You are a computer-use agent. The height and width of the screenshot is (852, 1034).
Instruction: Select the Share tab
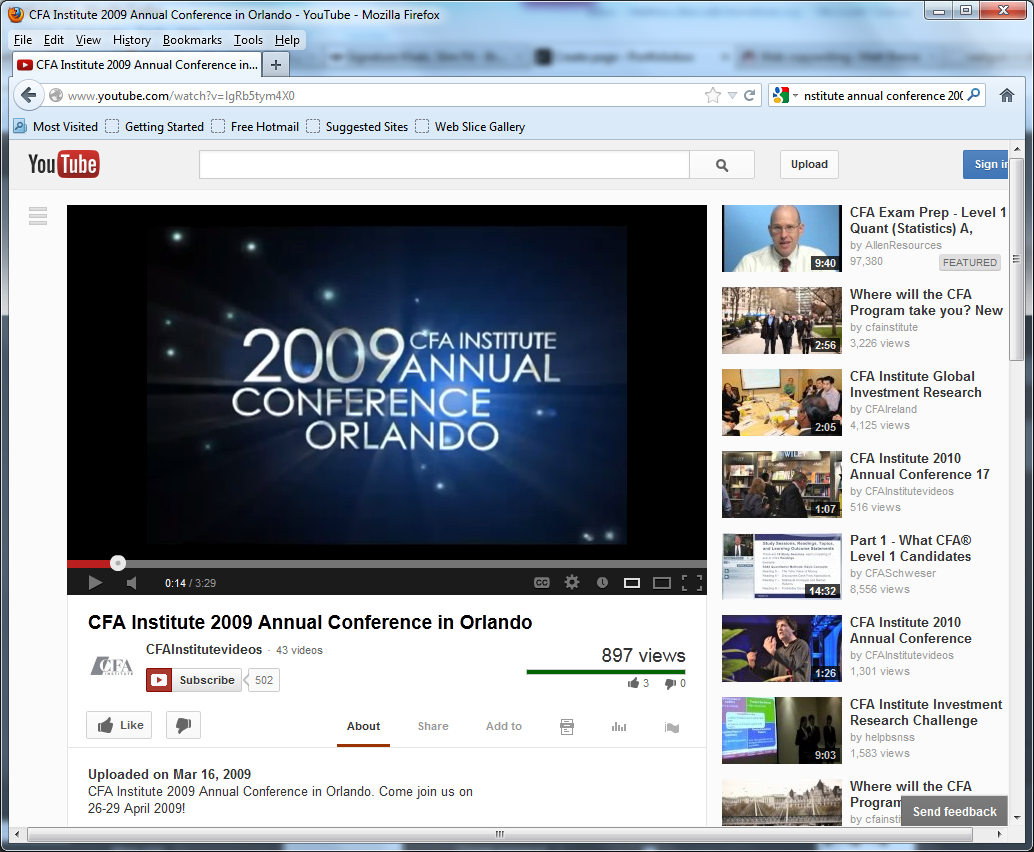(x=433, y=726)
